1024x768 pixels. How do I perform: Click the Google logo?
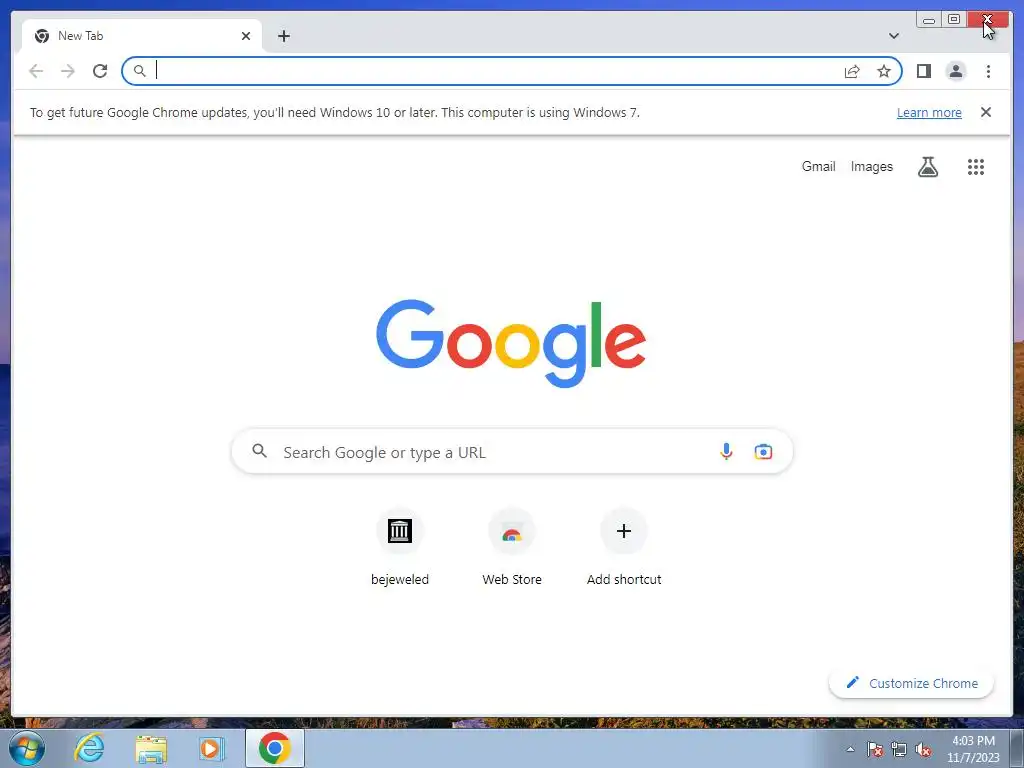[511, 344]
